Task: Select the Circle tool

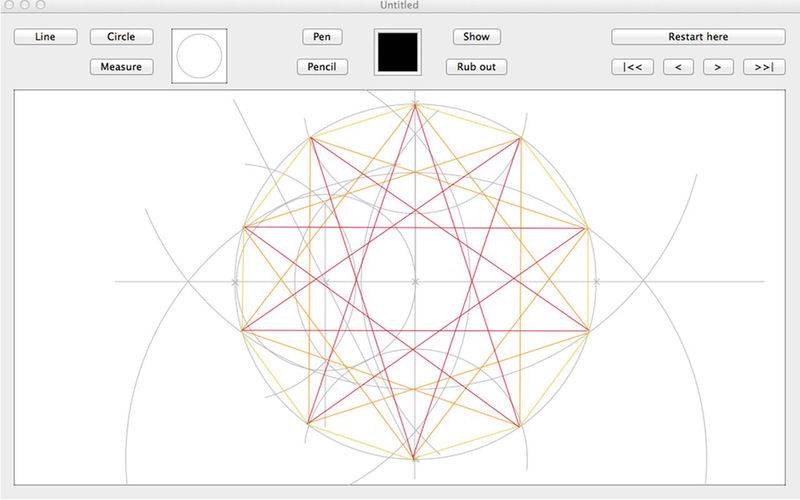Action: [x=121, y=37]
